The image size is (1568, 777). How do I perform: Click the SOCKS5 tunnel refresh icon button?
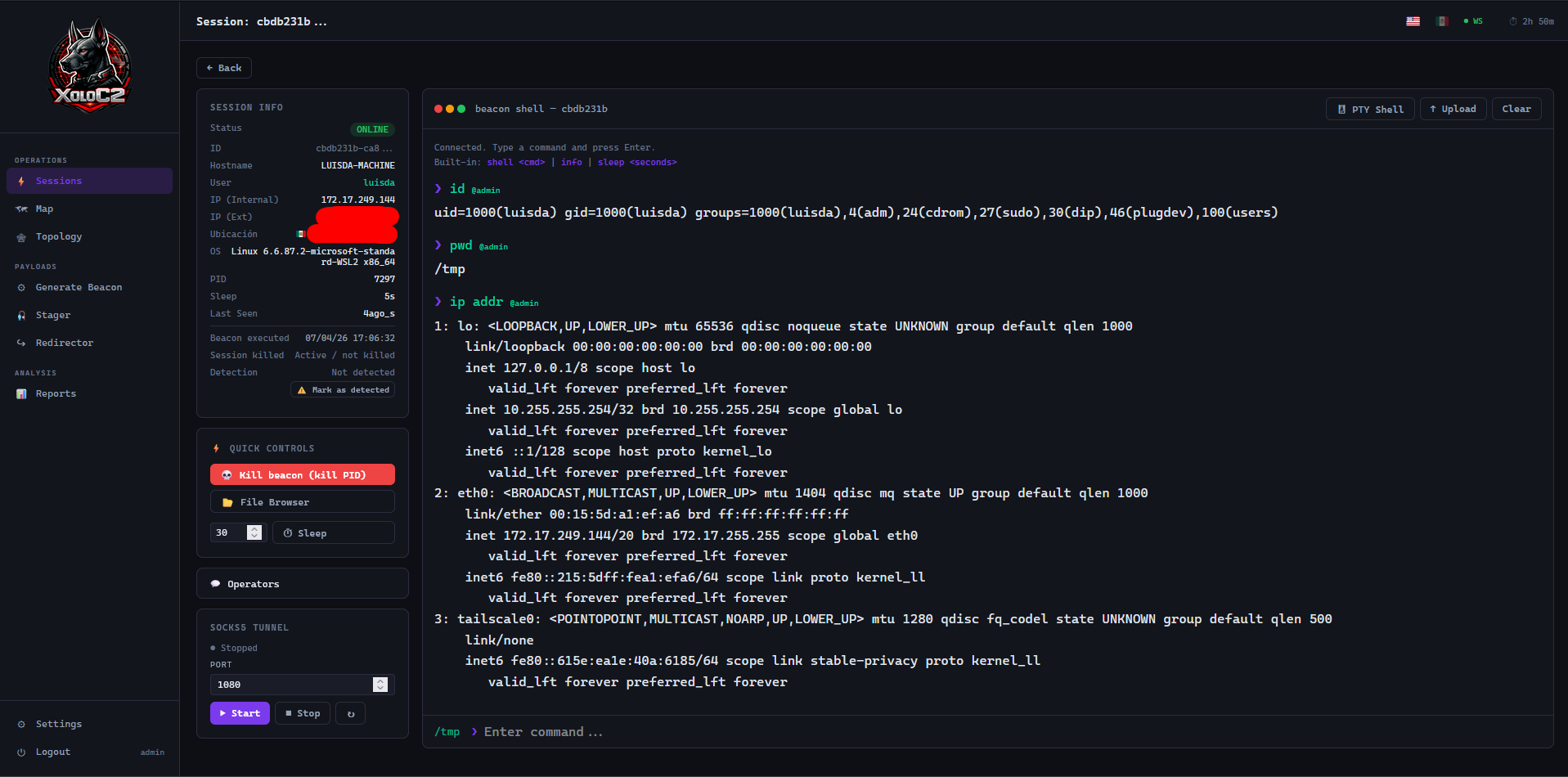(351, 714)
